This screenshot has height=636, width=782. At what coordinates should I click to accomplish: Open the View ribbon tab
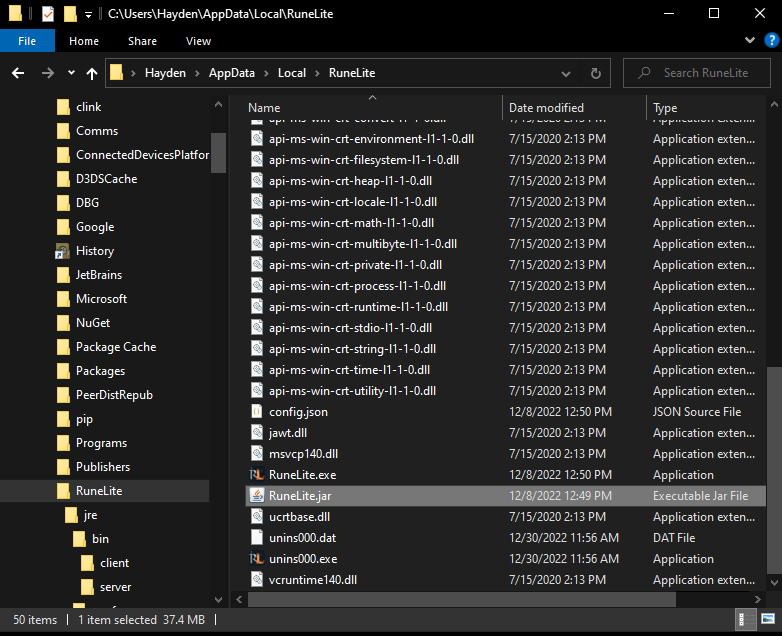click(198, 41)
